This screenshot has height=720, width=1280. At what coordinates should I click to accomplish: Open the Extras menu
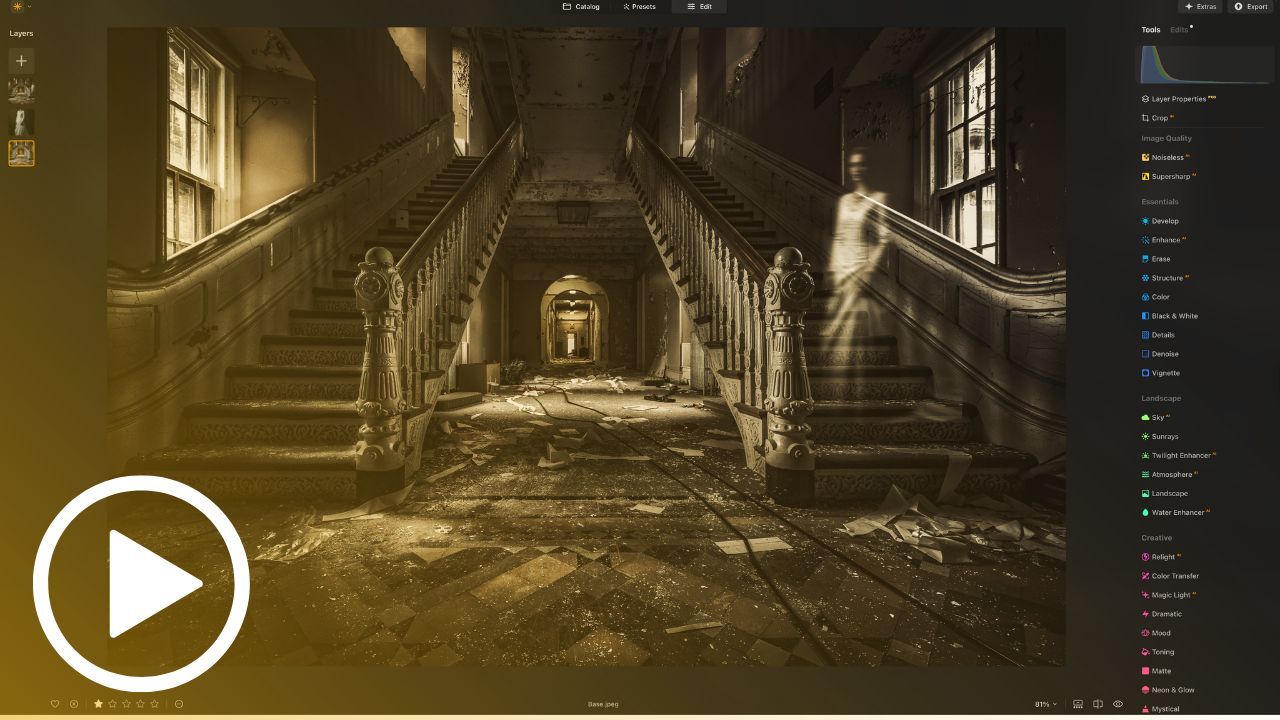tap(1199, 7)
